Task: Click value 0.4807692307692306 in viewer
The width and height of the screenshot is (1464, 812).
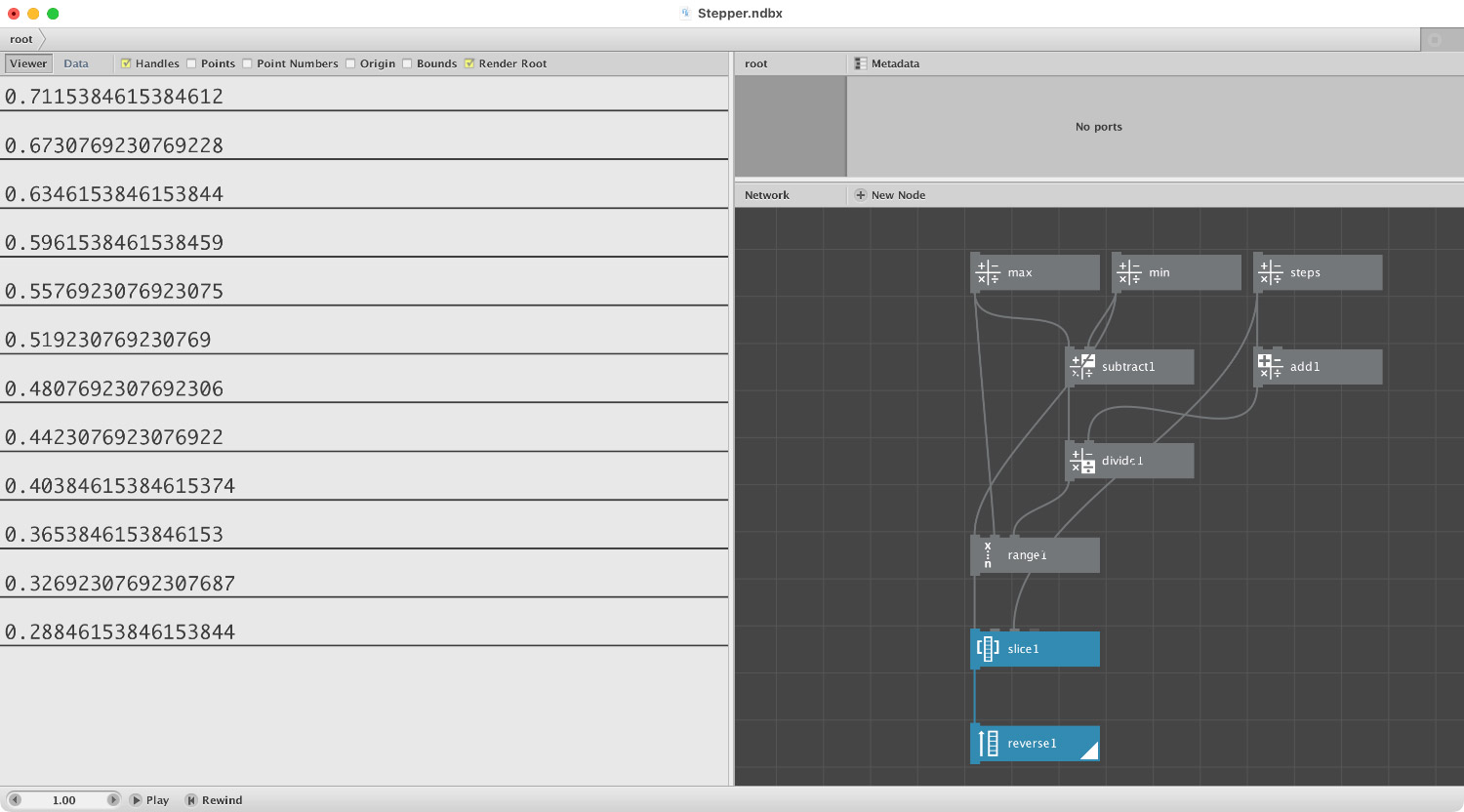Action: coord(114,389)
